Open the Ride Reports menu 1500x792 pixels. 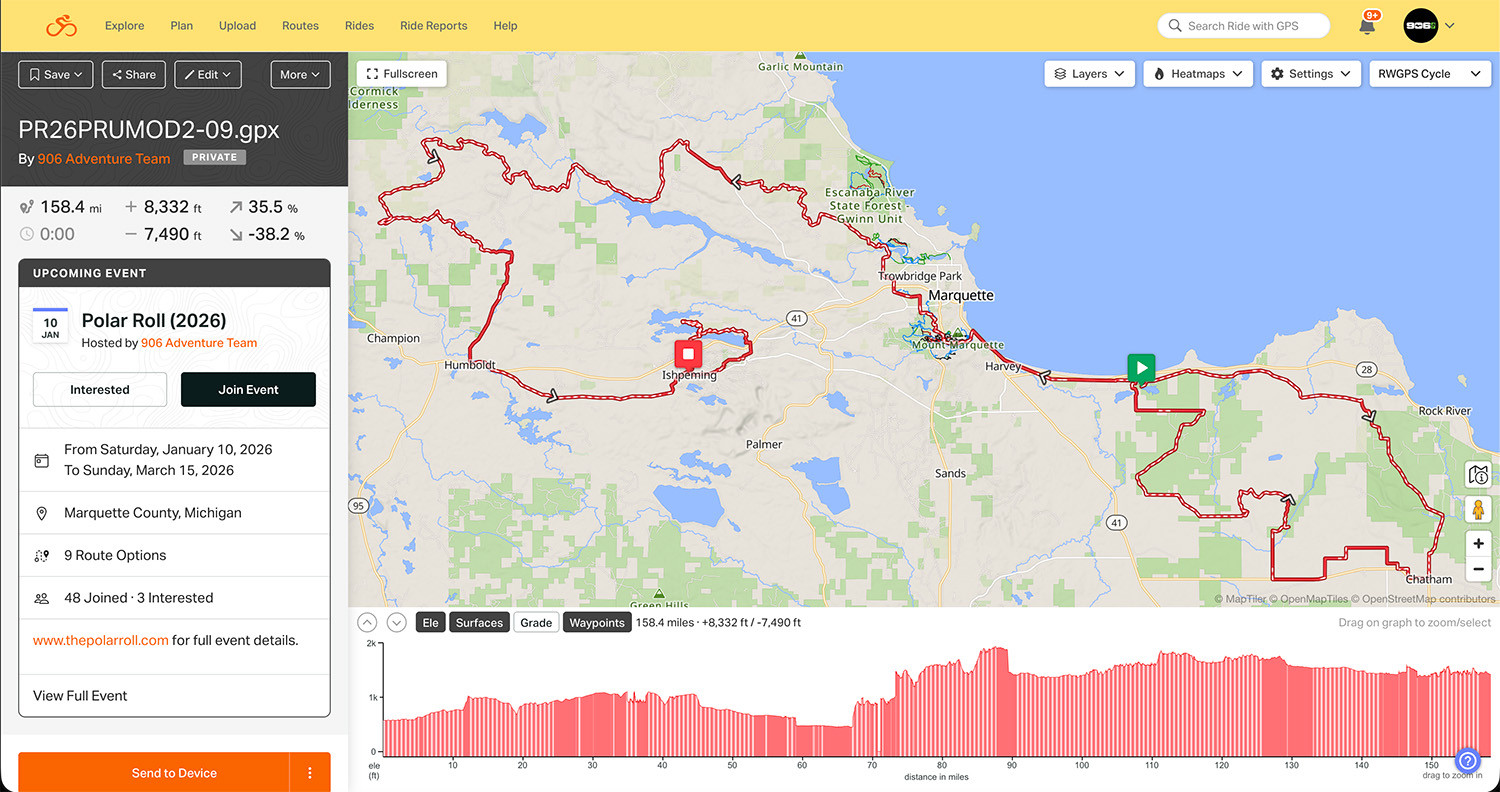click(x=433, y=26)
